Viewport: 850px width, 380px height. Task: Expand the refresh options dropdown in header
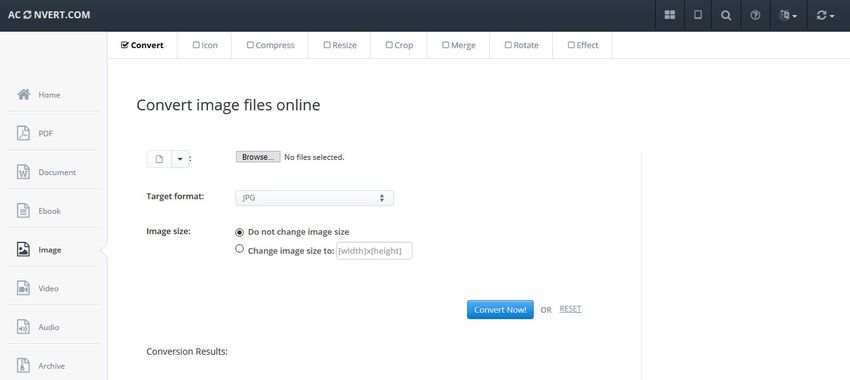[825, 15]
